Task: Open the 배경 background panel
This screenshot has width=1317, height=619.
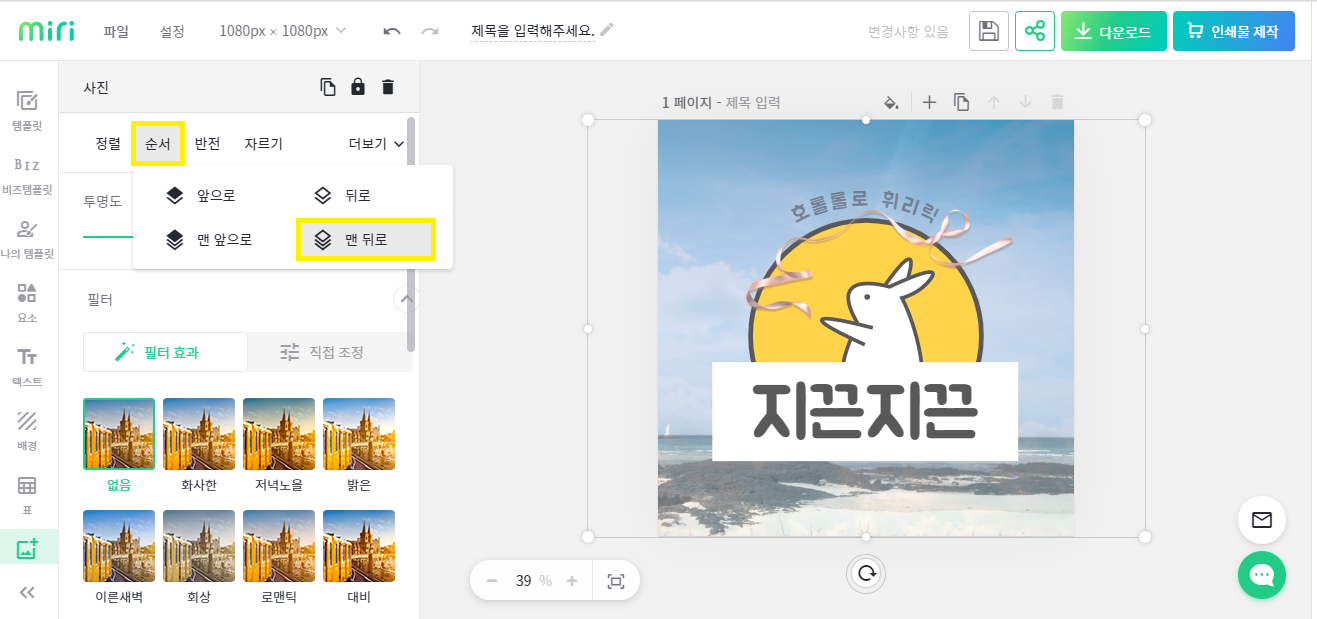Action: tap(28, 431)
